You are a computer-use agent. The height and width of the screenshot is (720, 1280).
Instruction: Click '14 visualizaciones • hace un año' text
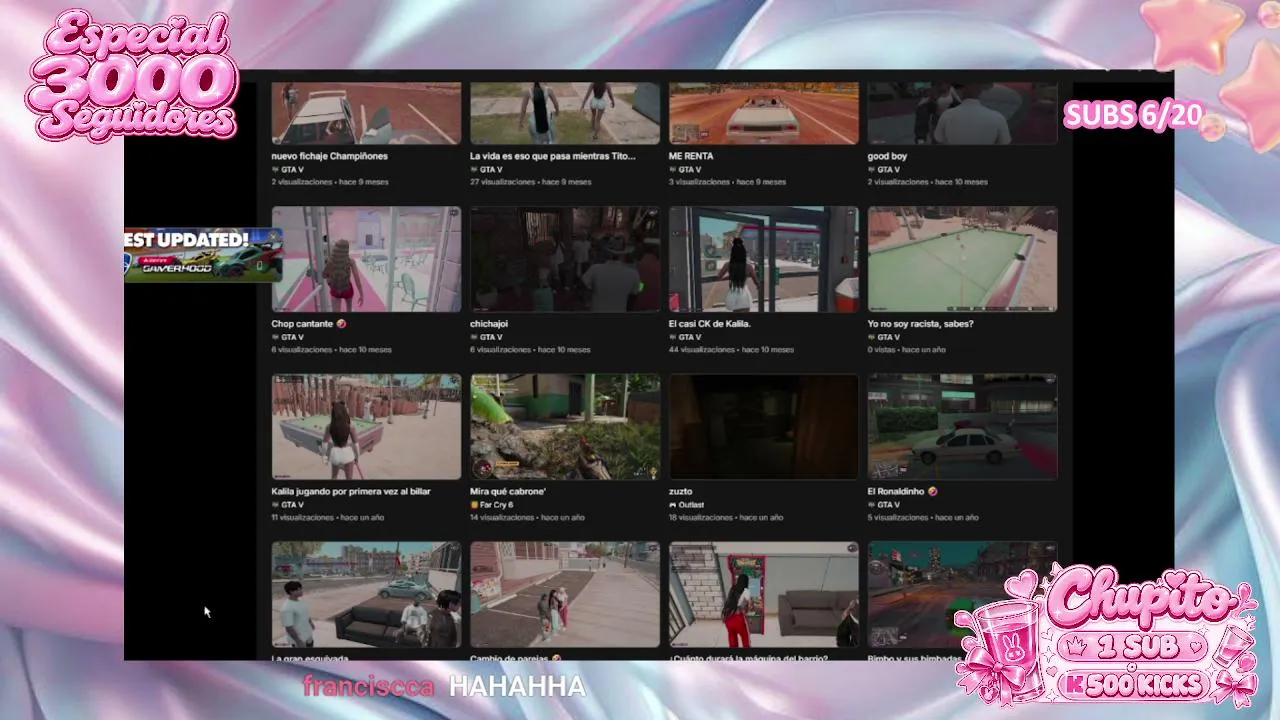(527, 518)
